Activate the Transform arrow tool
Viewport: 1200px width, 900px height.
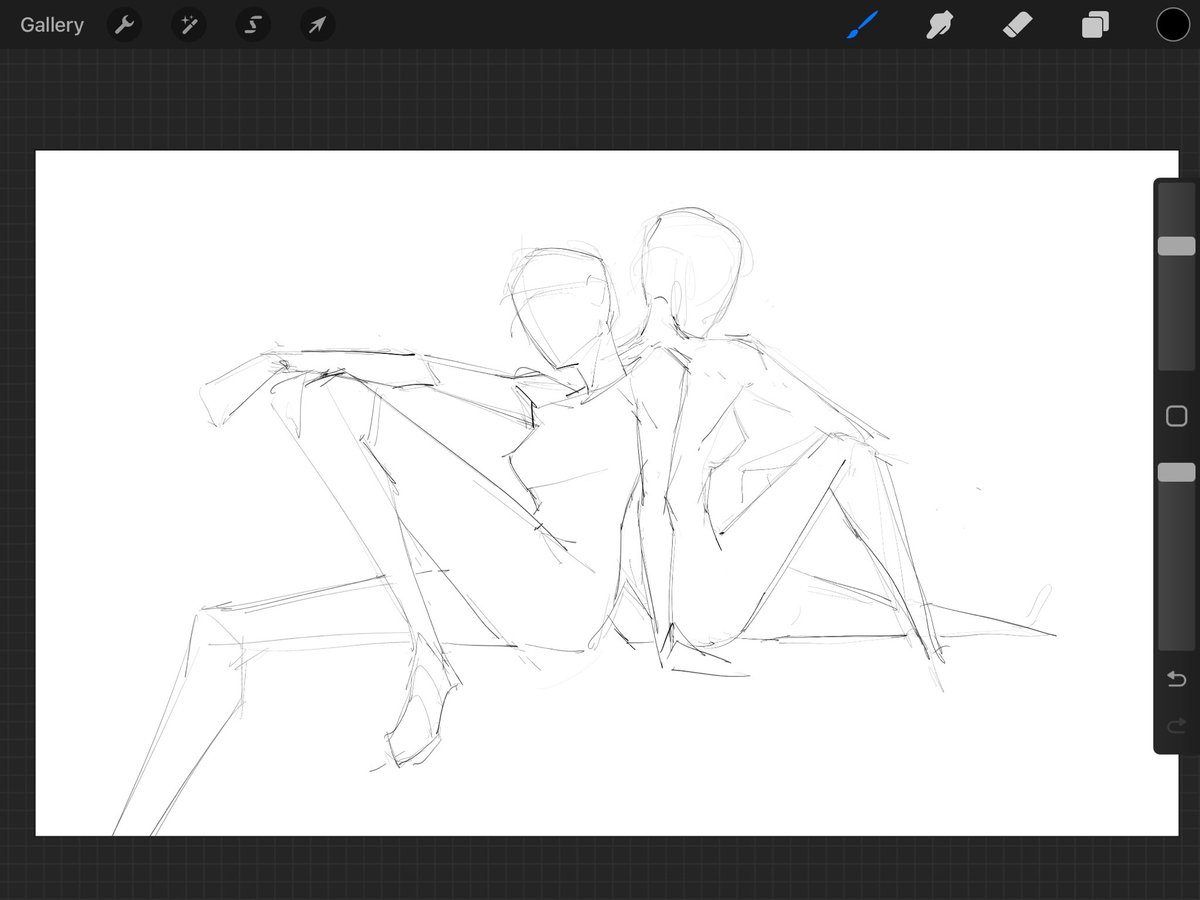click(x=317, y=25)
